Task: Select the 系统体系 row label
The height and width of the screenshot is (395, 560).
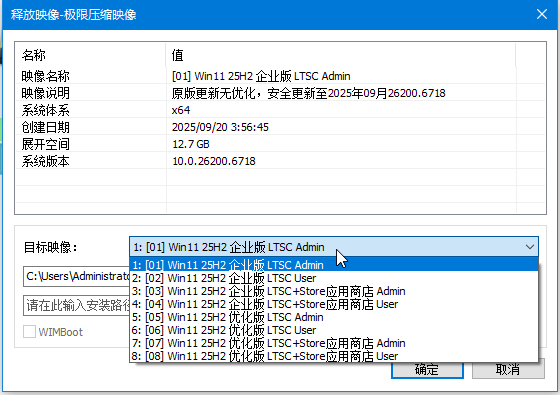Action: (45, 110)
